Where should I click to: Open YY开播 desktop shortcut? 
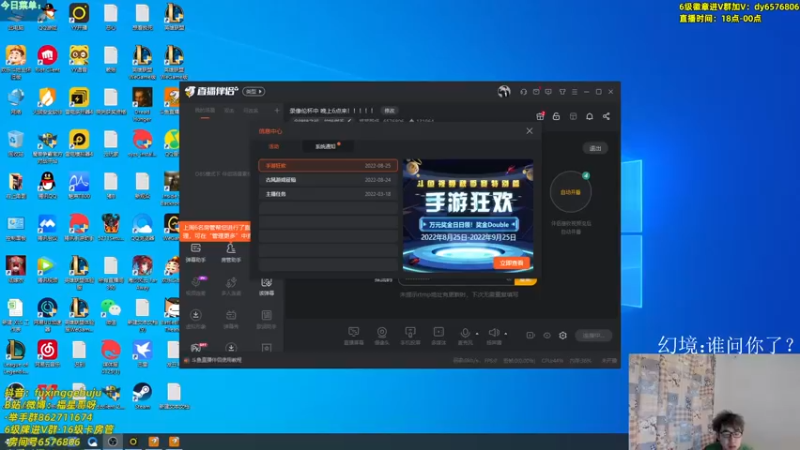tap(79, 17)
